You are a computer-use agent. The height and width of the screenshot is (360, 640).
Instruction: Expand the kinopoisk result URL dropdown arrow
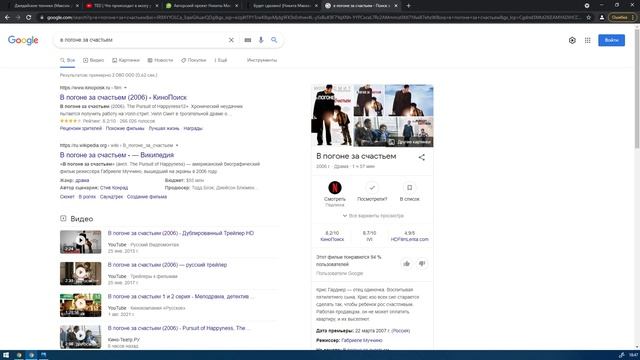[x=125, y=88]
